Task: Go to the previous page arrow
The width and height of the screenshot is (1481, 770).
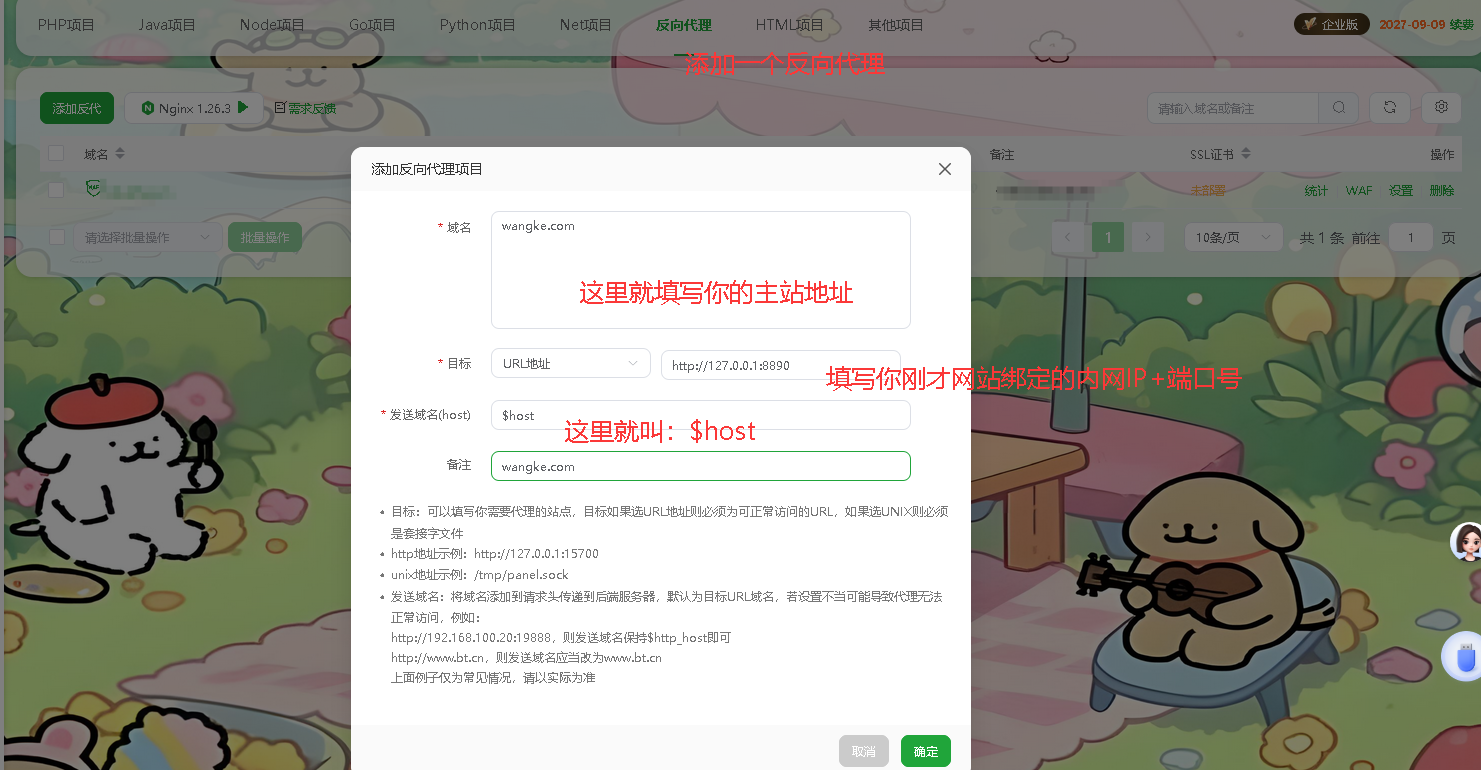Action: 1068,237
